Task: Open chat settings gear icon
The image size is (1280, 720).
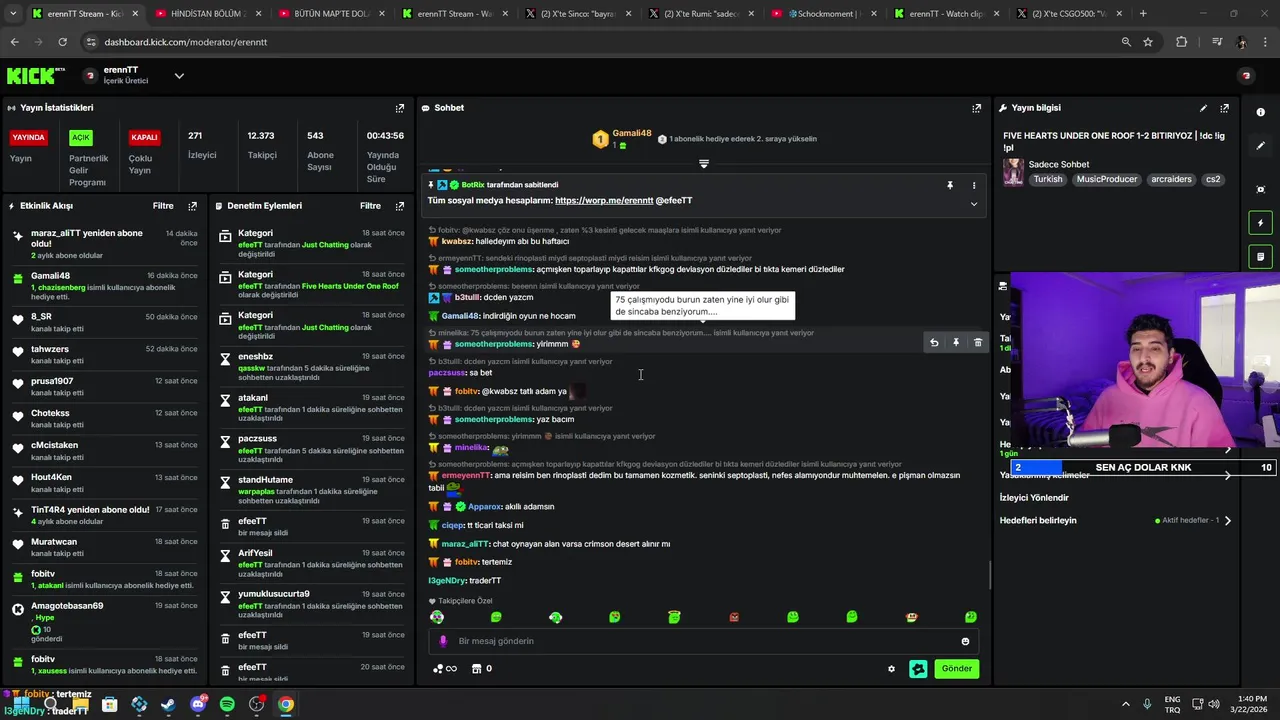Action: tap(892, 669)
